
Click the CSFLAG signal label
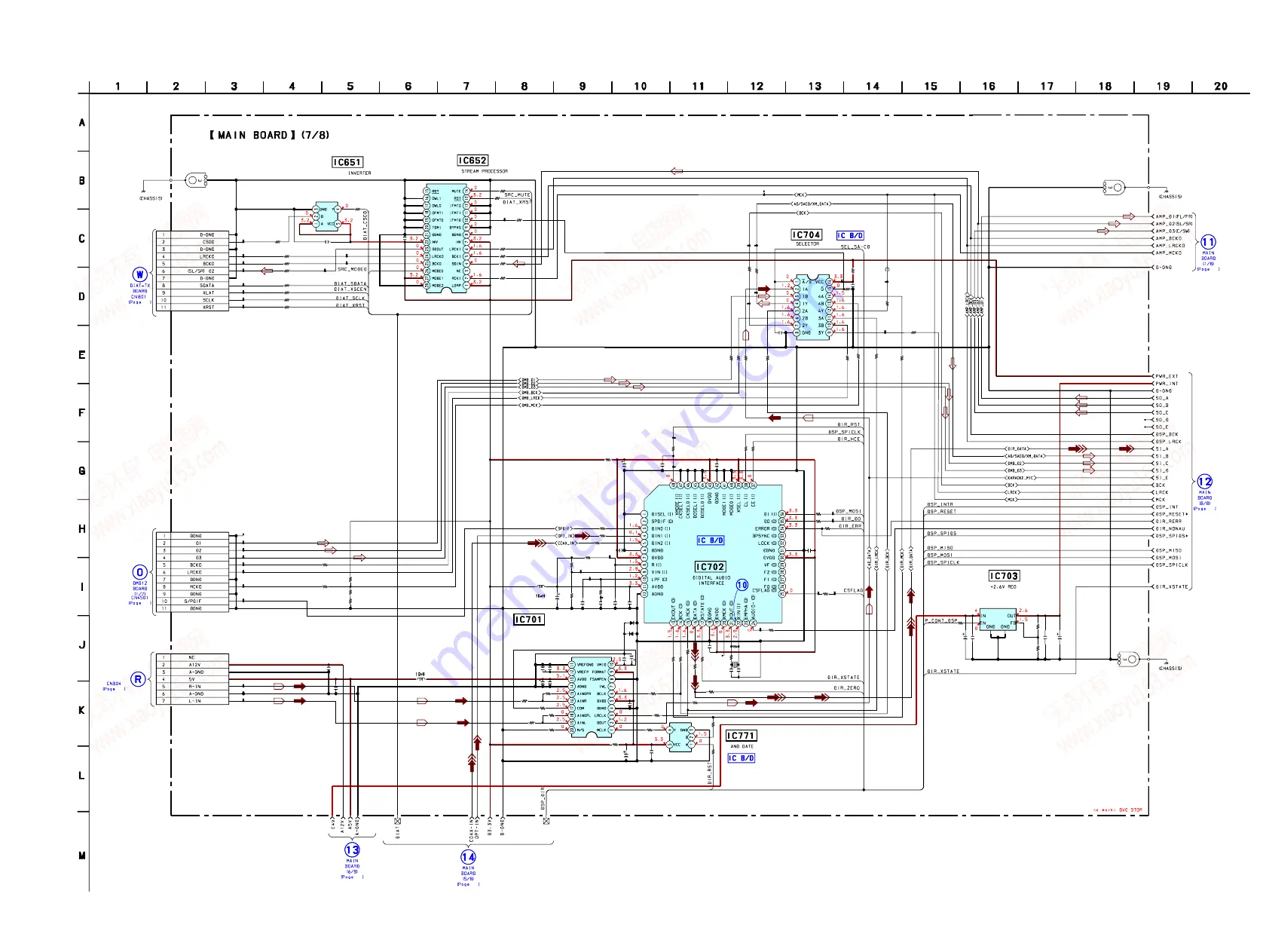[x=853, y=591]
